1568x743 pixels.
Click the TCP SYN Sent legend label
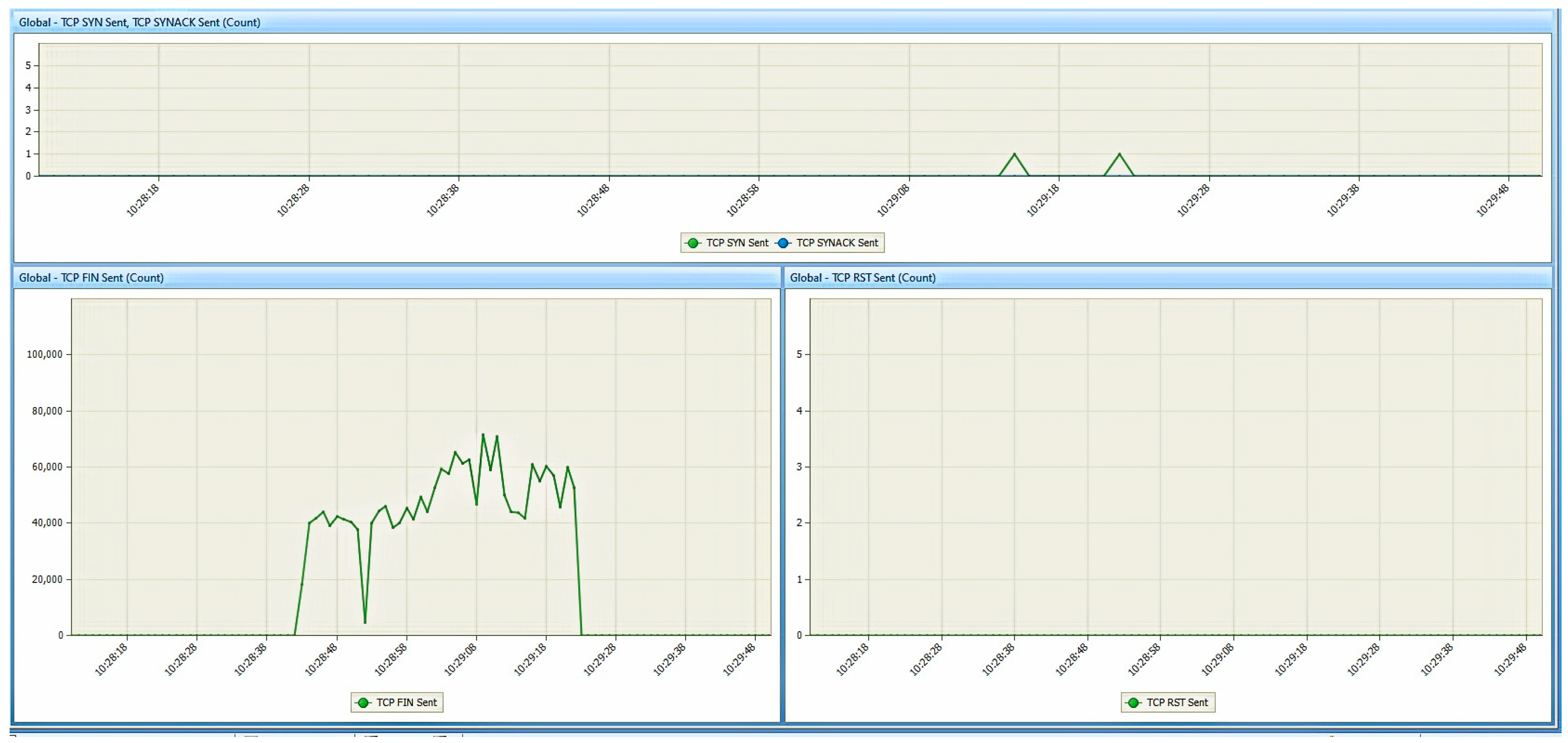737,243
